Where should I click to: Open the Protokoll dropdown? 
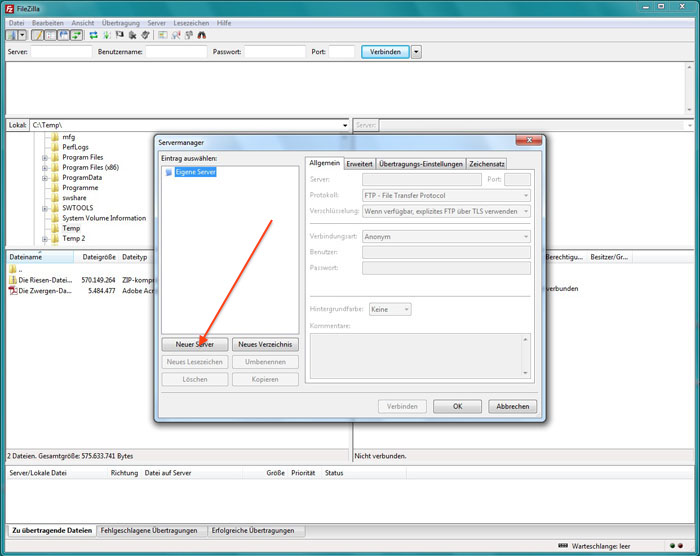coord(446,196)
